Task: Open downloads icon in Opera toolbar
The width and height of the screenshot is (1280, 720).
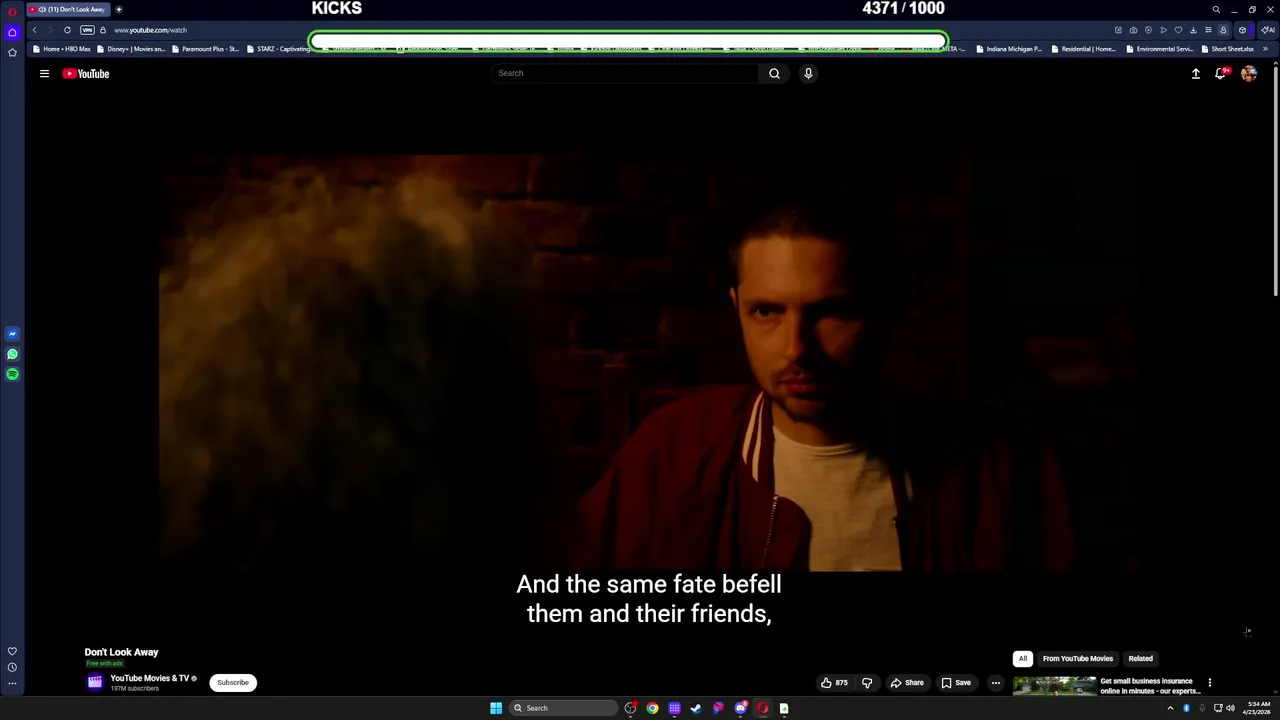Action: [1193, 30]
